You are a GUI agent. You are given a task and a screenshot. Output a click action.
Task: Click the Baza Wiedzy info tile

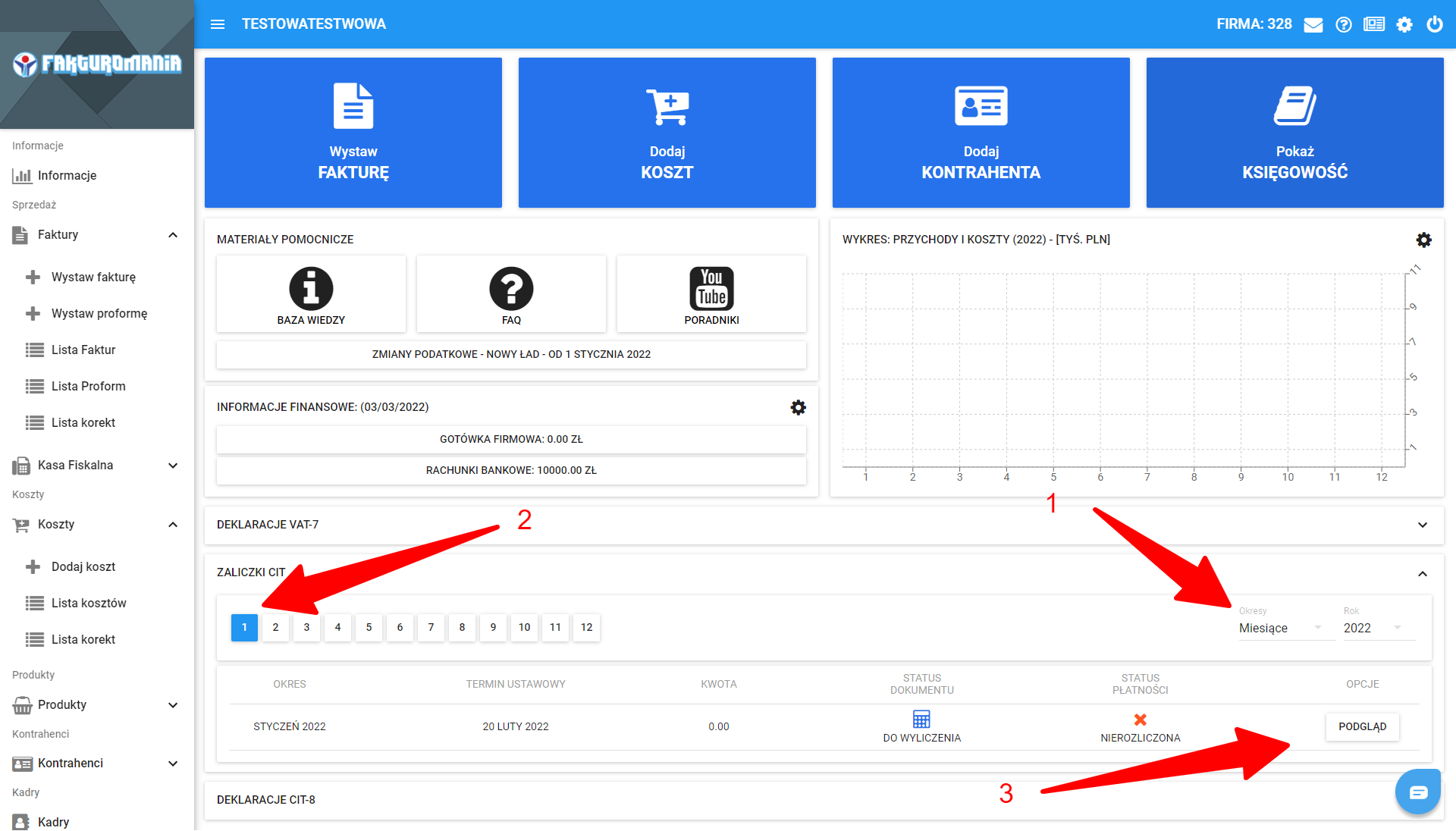[311, 295]
